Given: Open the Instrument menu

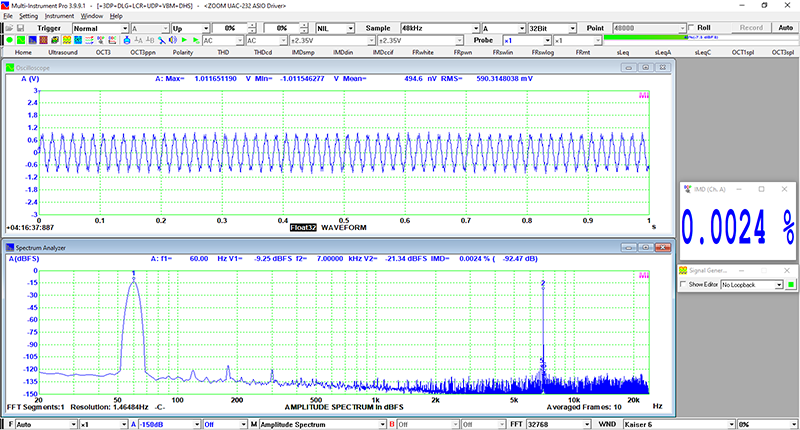Looking at the screenshot, I should click(x=59, y=17).
